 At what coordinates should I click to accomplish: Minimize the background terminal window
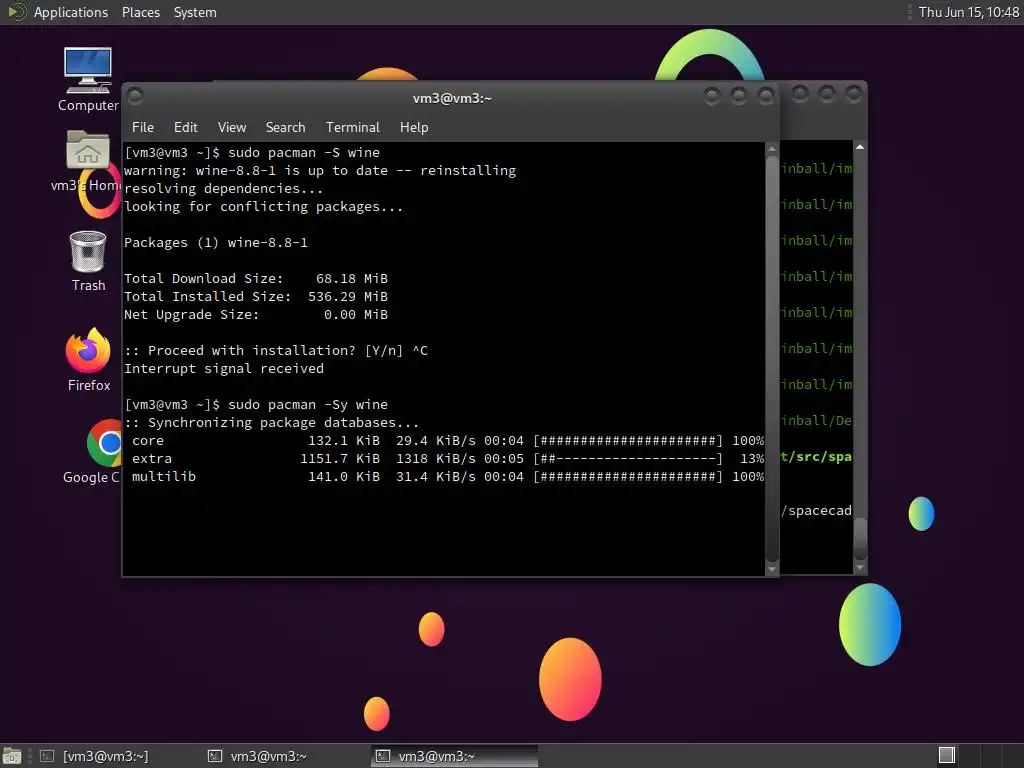pyautogui.click(x=800, y=95)
